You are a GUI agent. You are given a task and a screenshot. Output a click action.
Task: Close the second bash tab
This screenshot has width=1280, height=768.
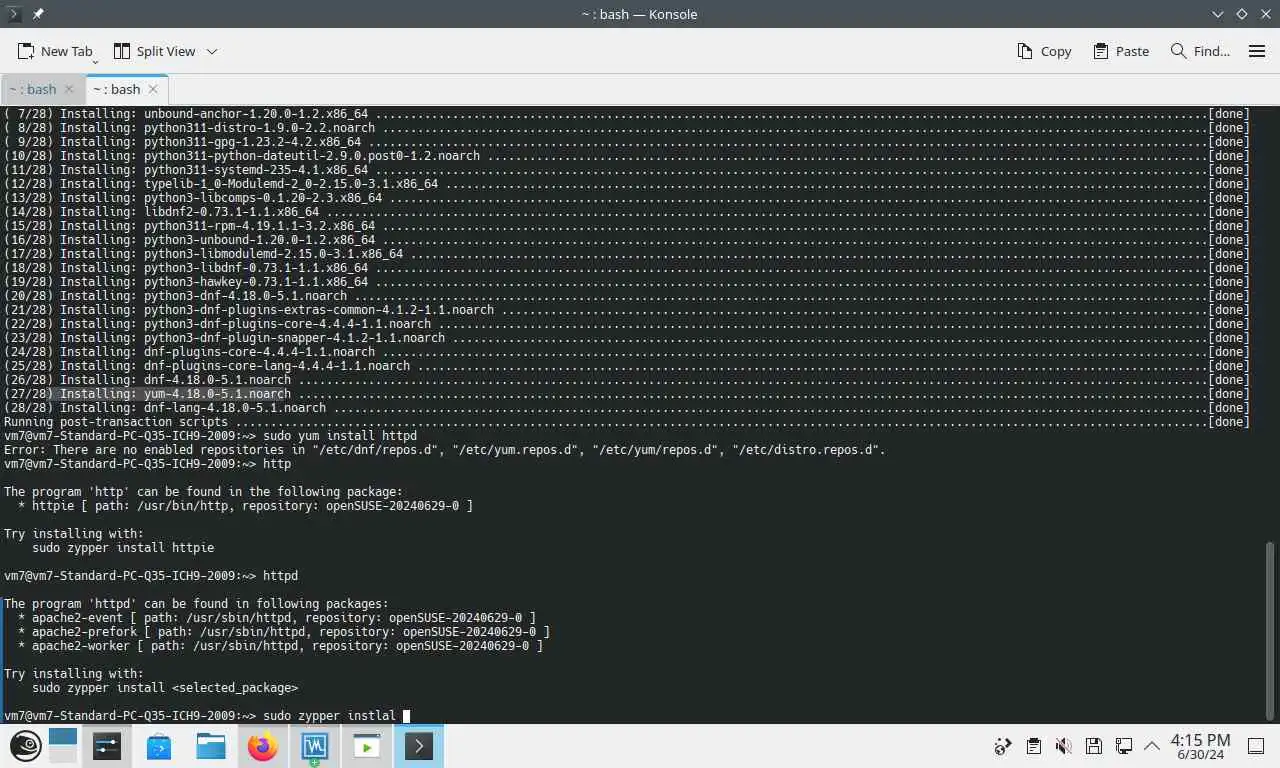pyautogui.click(x=153, y=89)
